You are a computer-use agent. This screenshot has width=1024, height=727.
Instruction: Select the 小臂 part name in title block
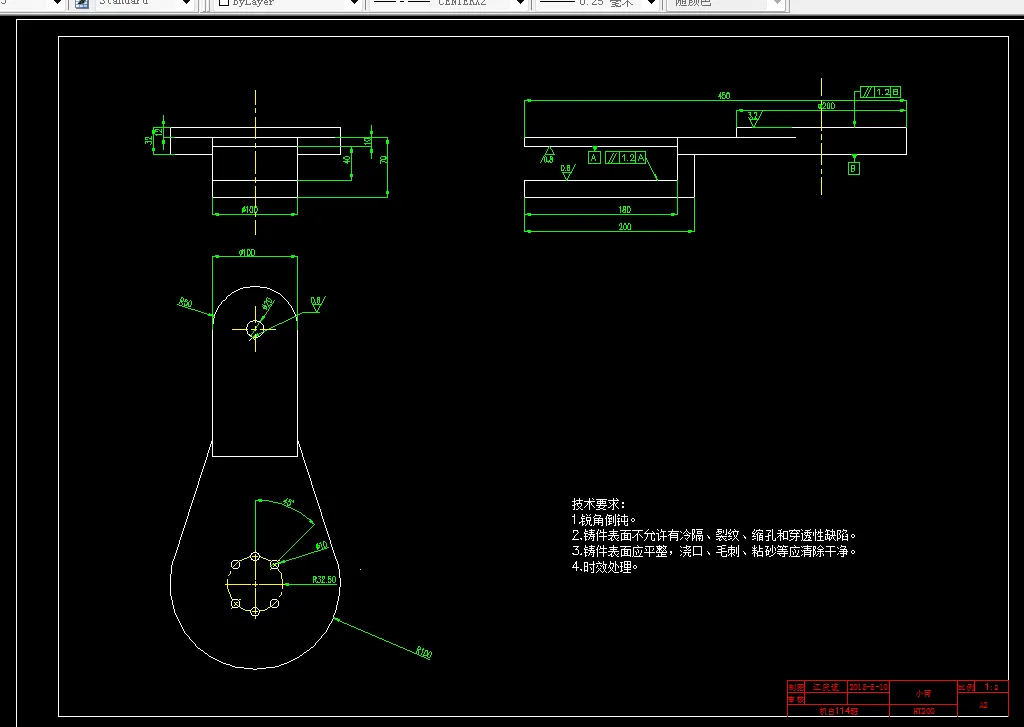tap(923, 693)
